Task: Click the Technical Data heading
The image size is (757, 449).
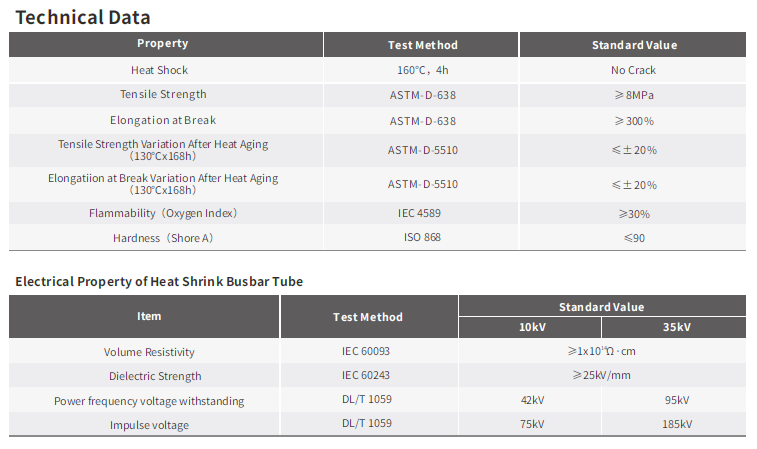Action: click(x=83, y=17)
